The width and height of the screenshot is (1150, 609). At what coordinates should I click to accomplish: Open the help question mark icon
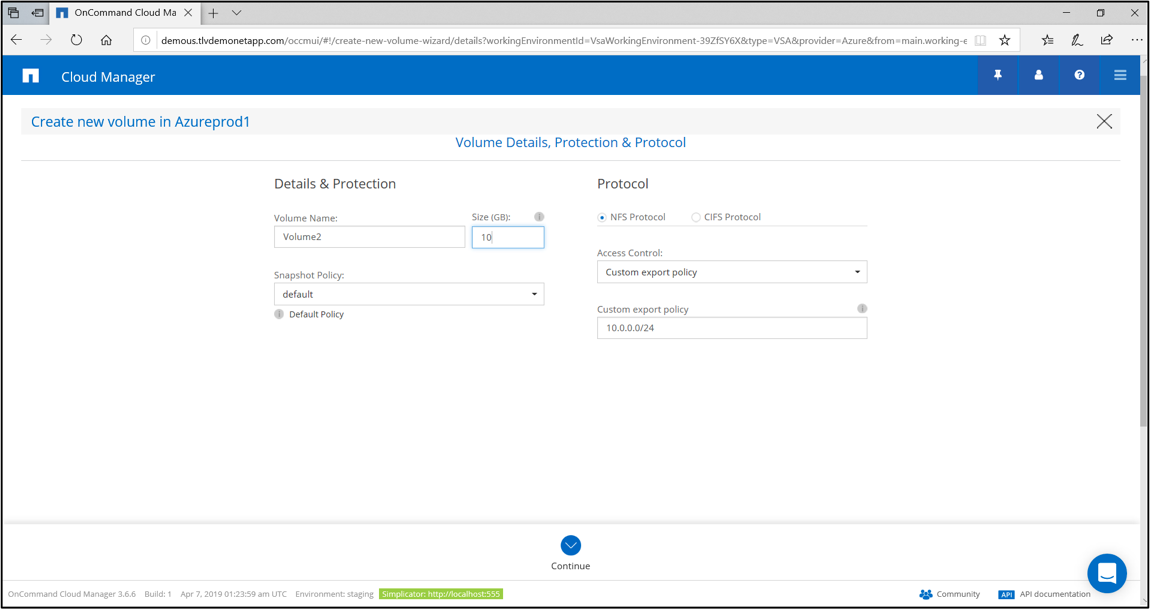click(x=1079, y=76)
